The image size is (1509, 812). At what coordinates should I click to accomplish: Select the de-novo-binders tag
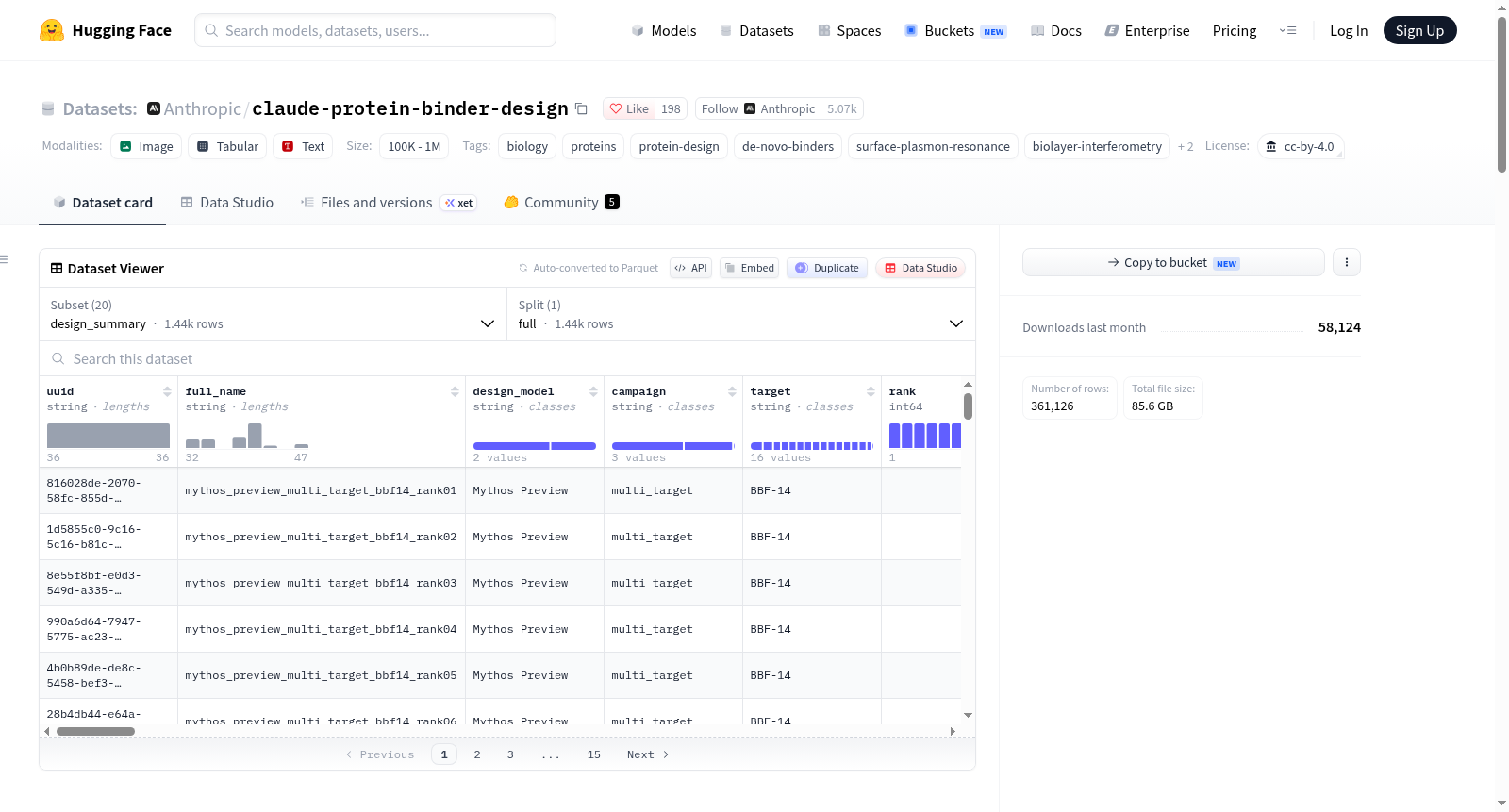(788, 146)
